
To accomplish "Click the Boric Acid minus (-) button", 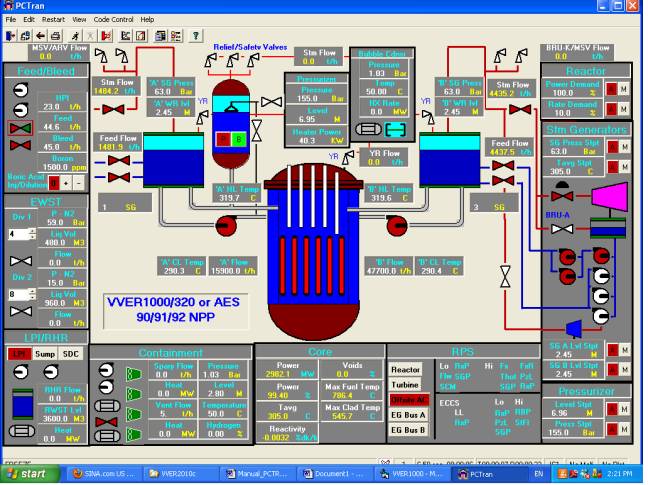I will point(79,183).
